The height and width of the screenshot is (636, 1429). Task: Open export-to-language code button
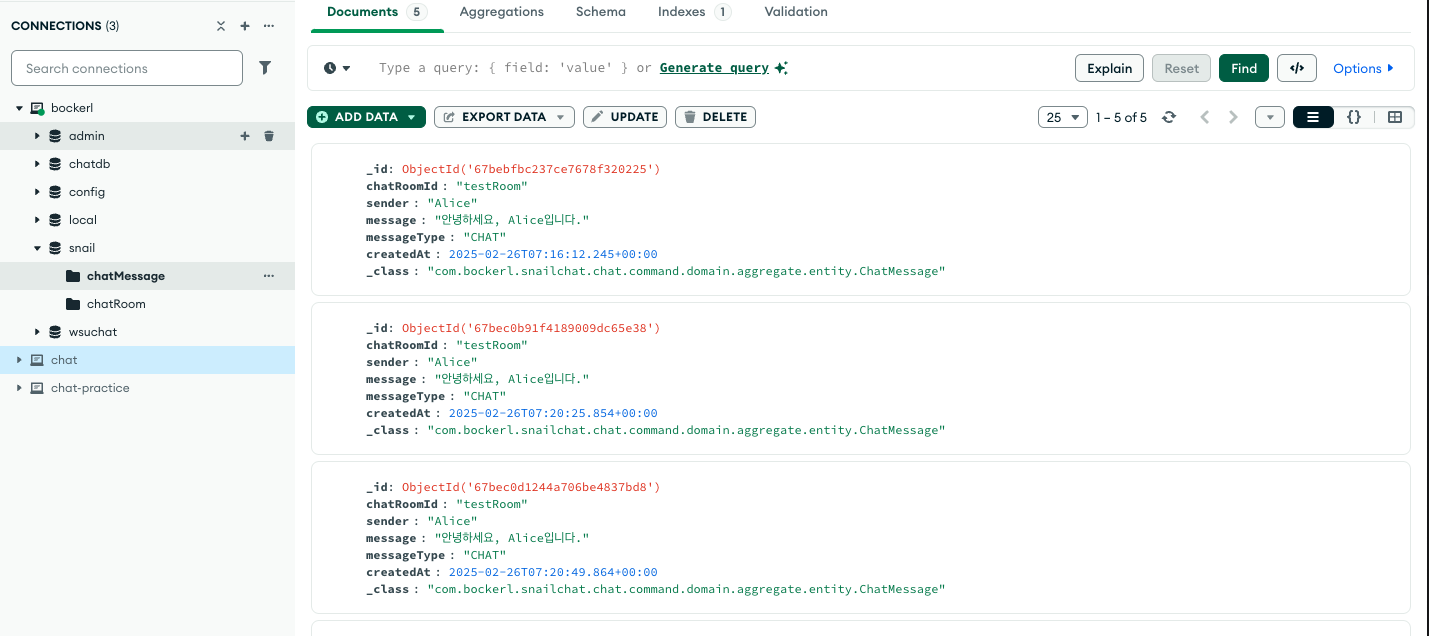coord(1297,68)
